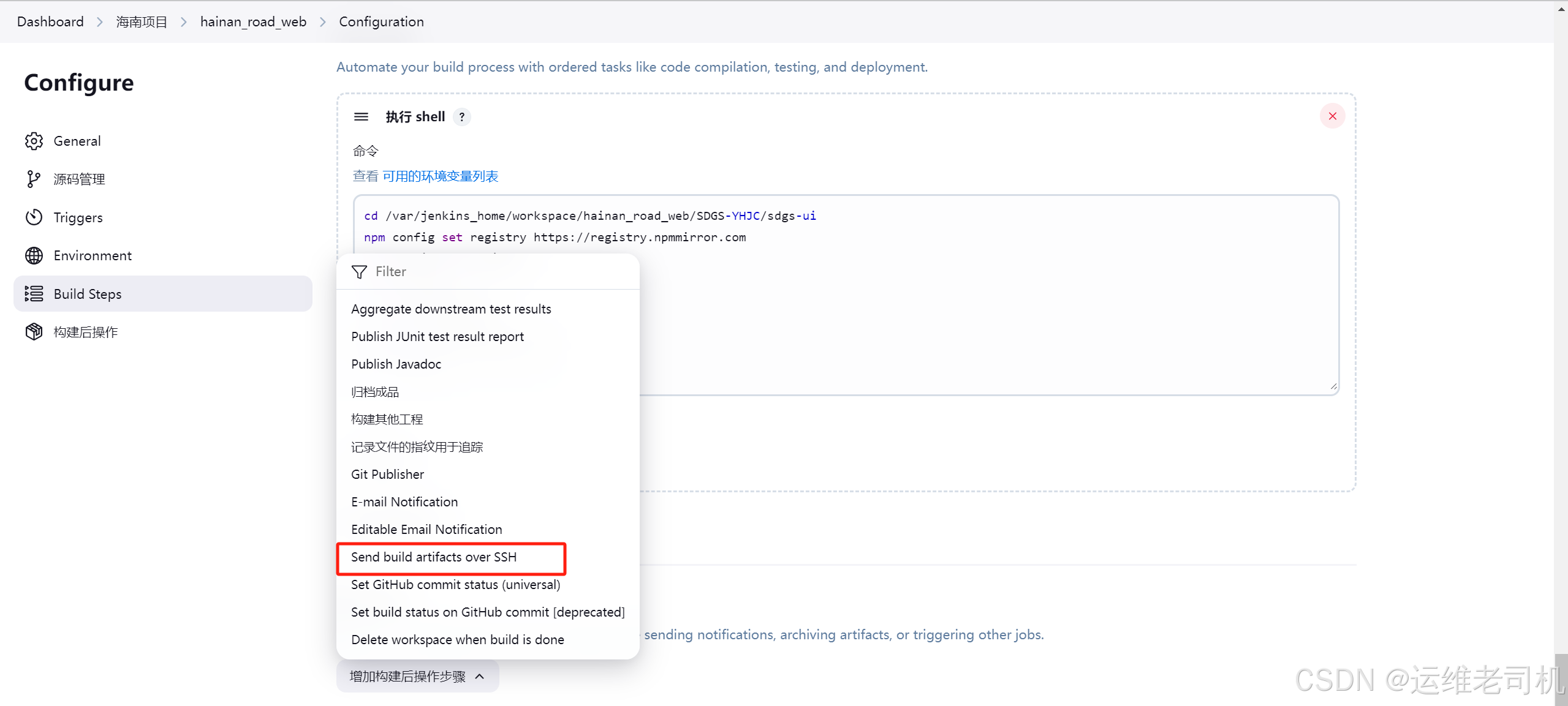Open 构建后操作 settings section
1568x706 pixels.
[x=162, y=332]
